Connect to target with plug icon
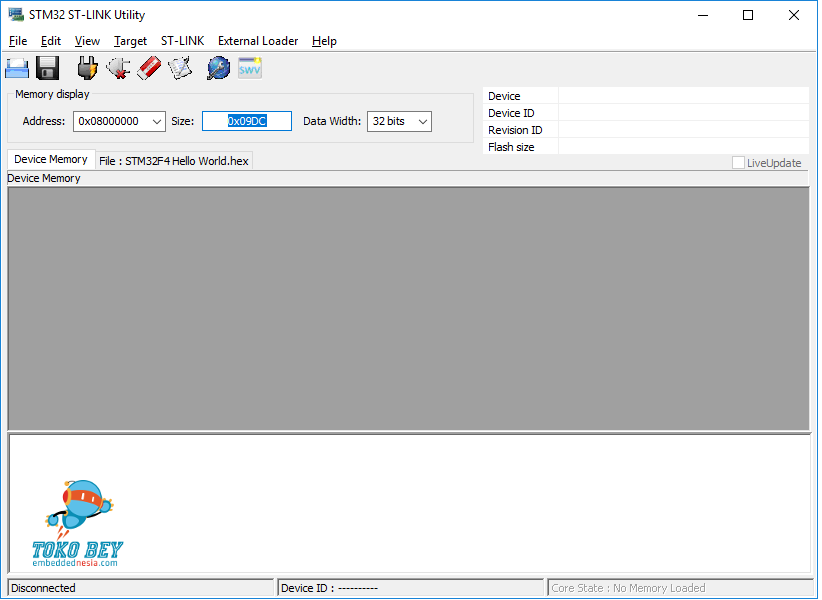Image resolution: width=822 pixels, height=600 pixels. 87,68
